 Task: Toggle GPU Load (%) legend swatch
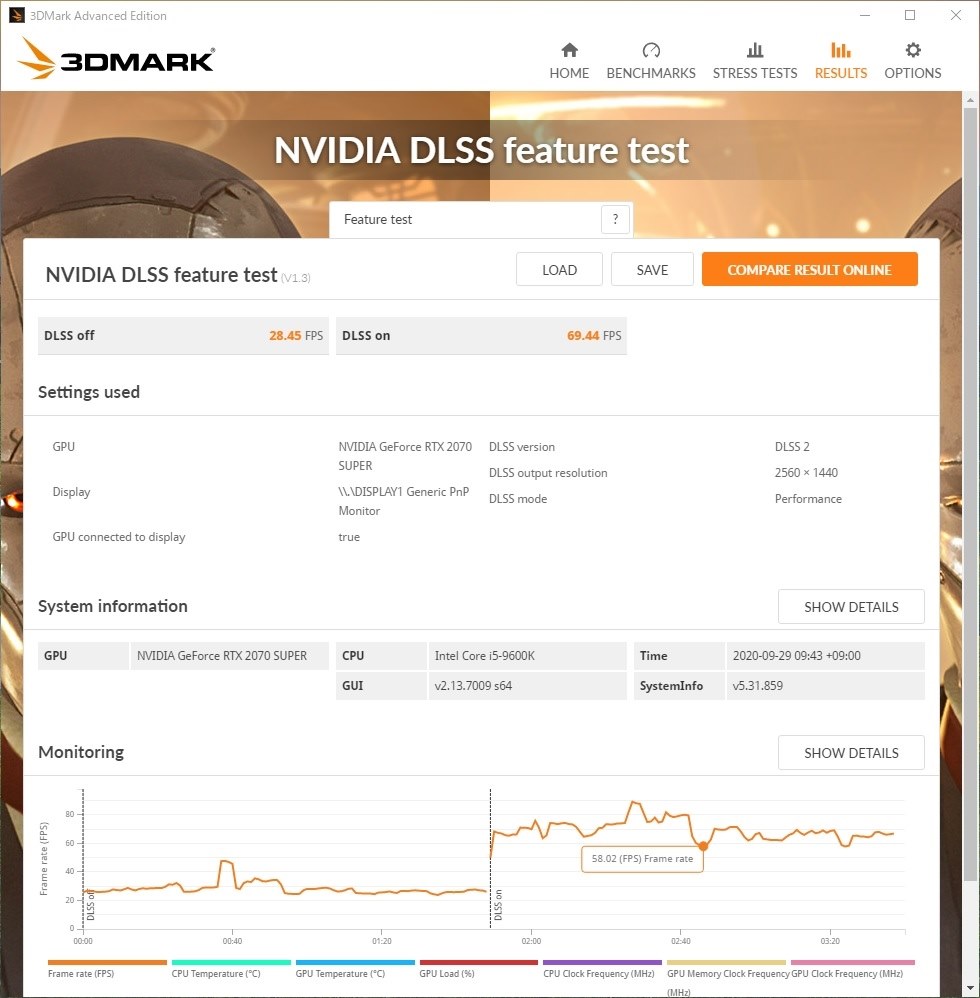[x=479, y=962]
